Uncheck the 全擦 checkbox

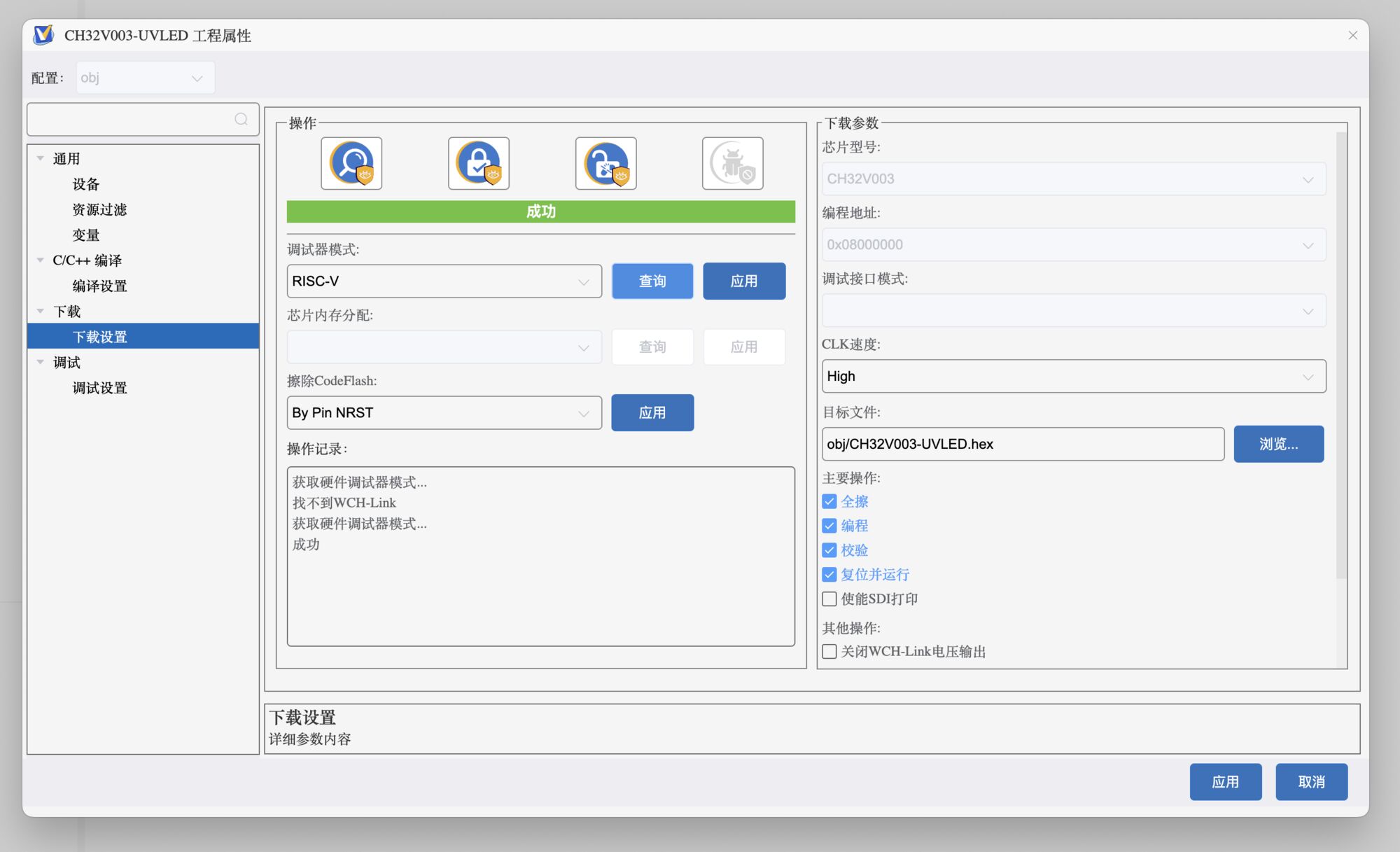(829, 501)
